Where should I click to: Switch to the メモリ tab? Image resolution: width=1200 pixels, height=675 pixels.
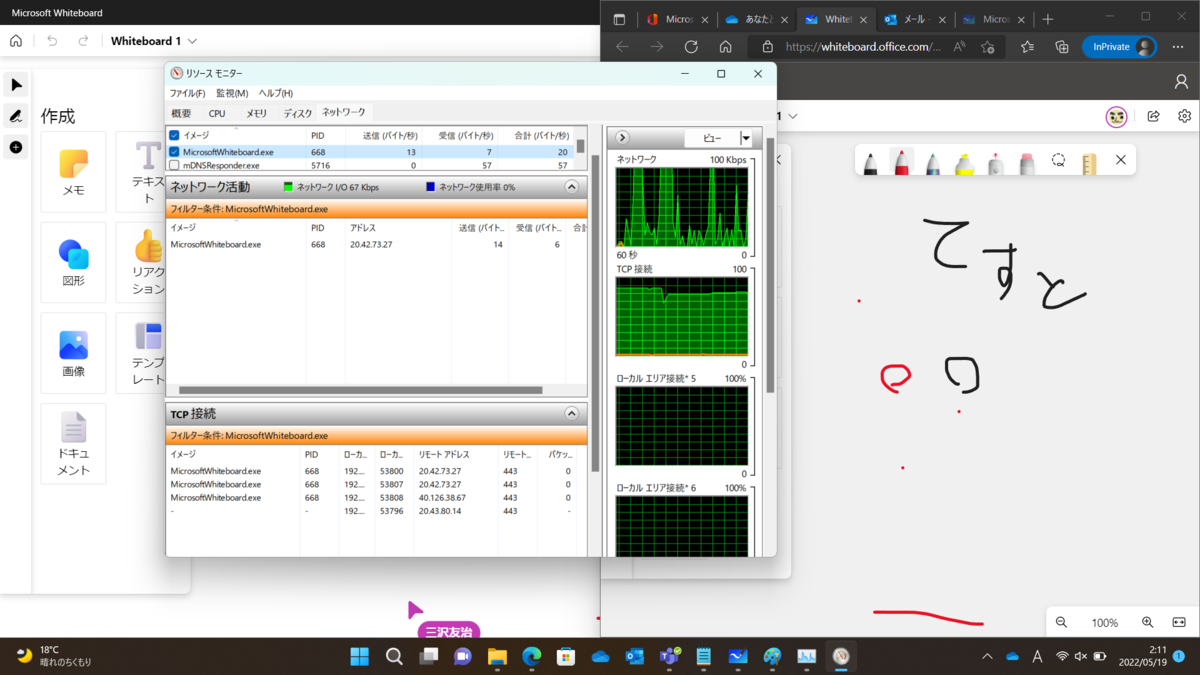(256, 114)
